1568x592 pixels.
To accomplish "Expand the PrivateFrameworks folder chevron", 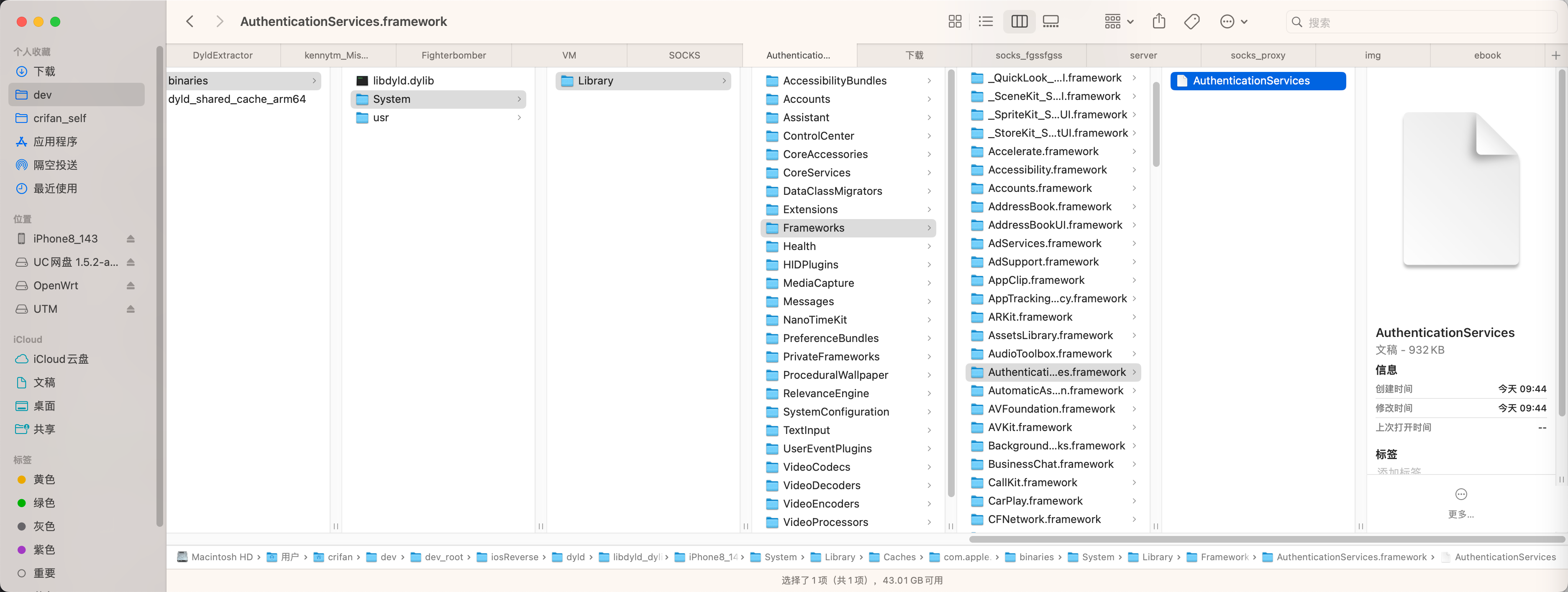I will click(x=929, y=357).
